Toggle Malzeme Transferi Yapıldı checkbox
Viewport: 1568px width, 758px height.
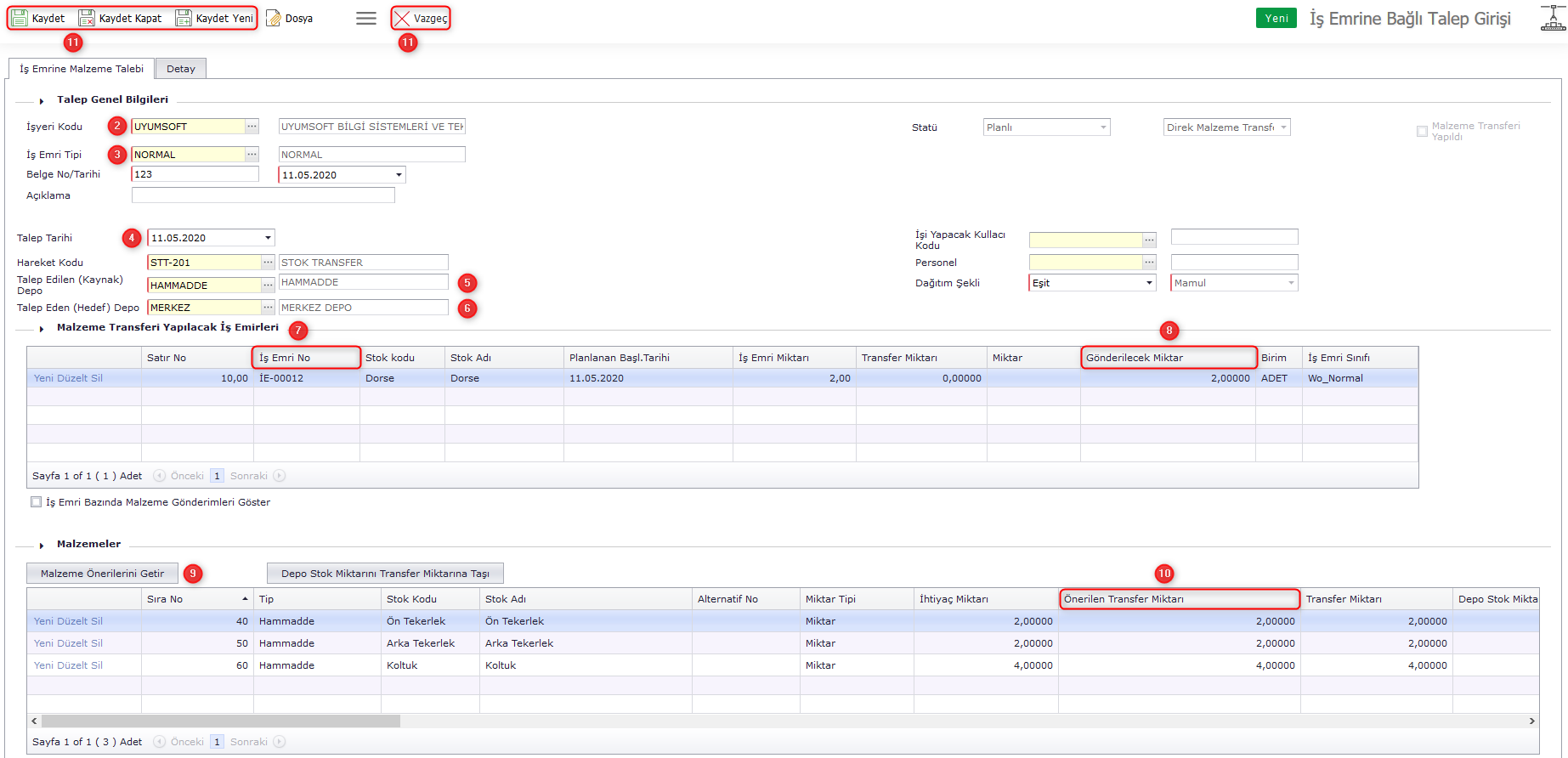1422,131
